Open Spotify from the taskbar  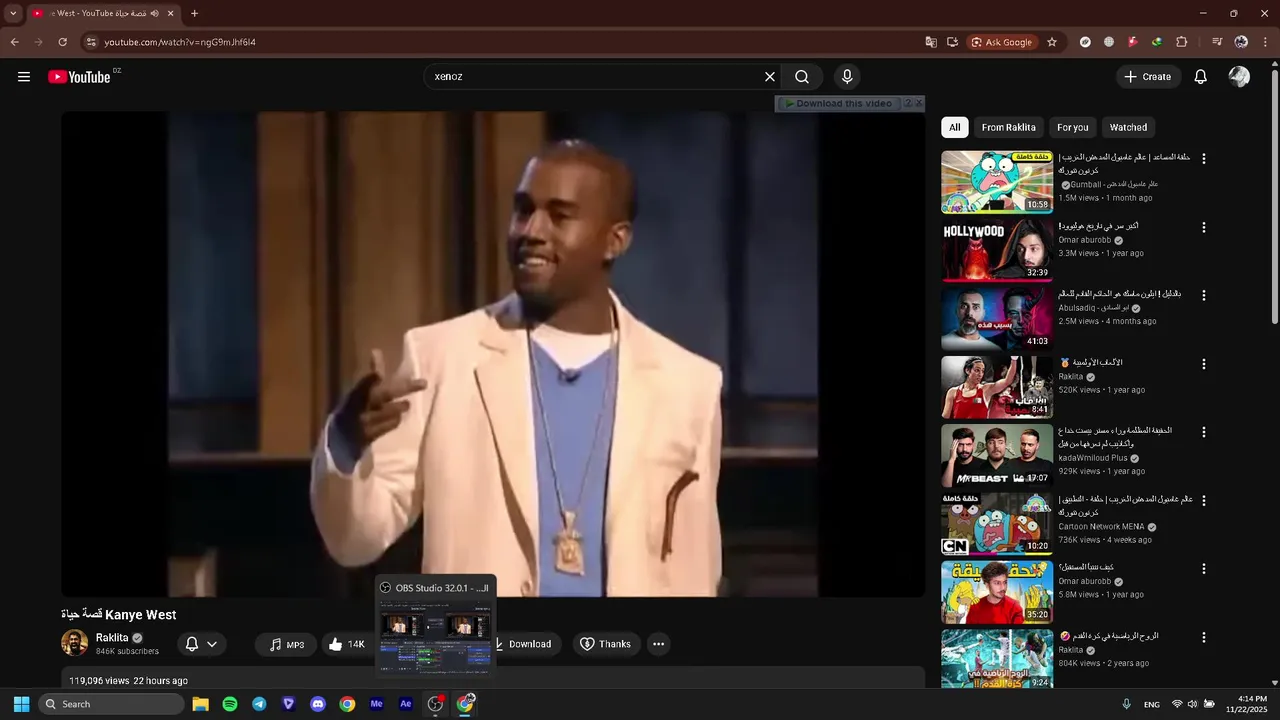(x=230, y=704)
